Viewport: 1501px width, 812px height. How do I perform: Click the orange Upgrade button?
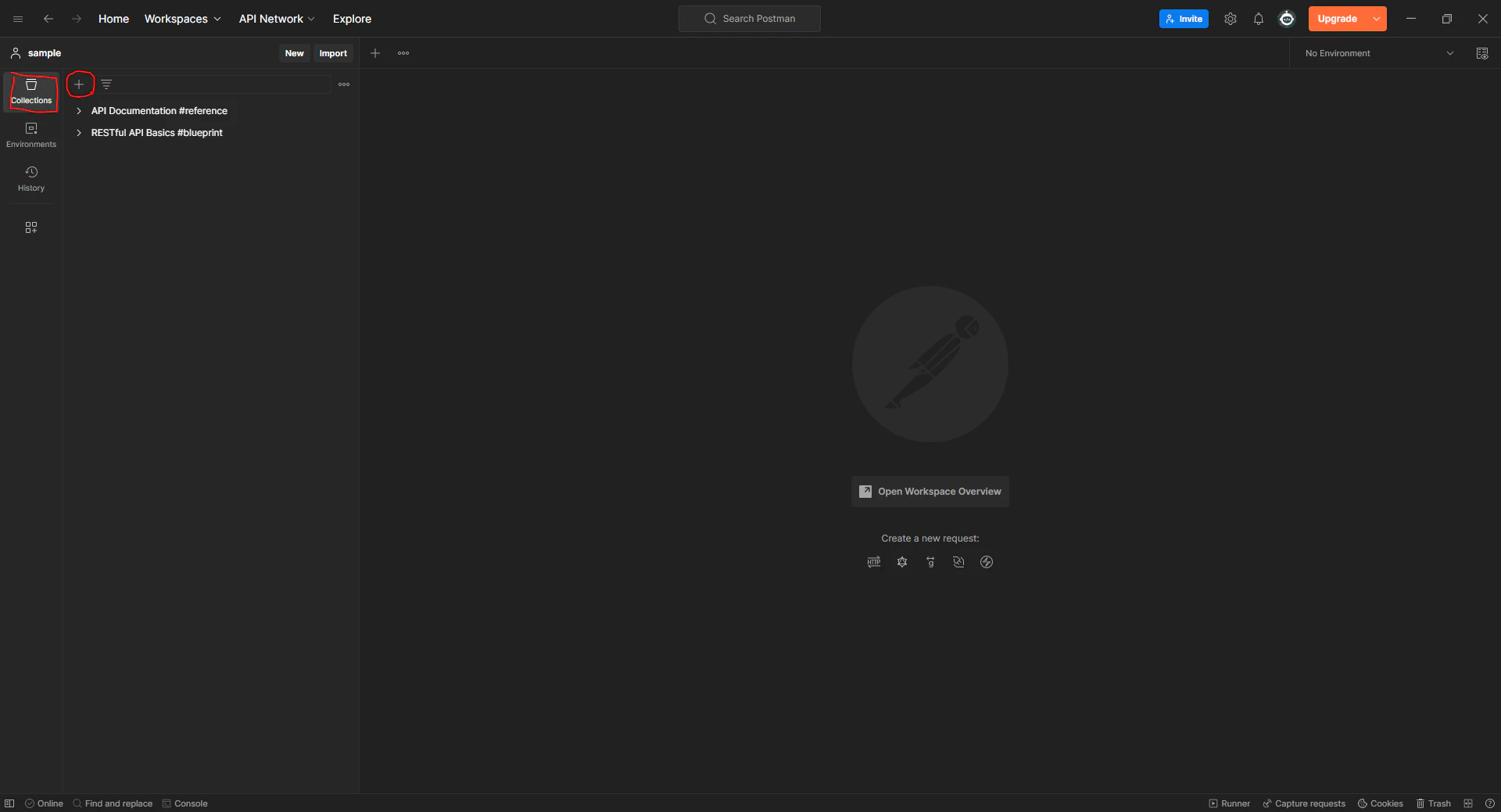pyautogui.click(x=1338, y=19)
